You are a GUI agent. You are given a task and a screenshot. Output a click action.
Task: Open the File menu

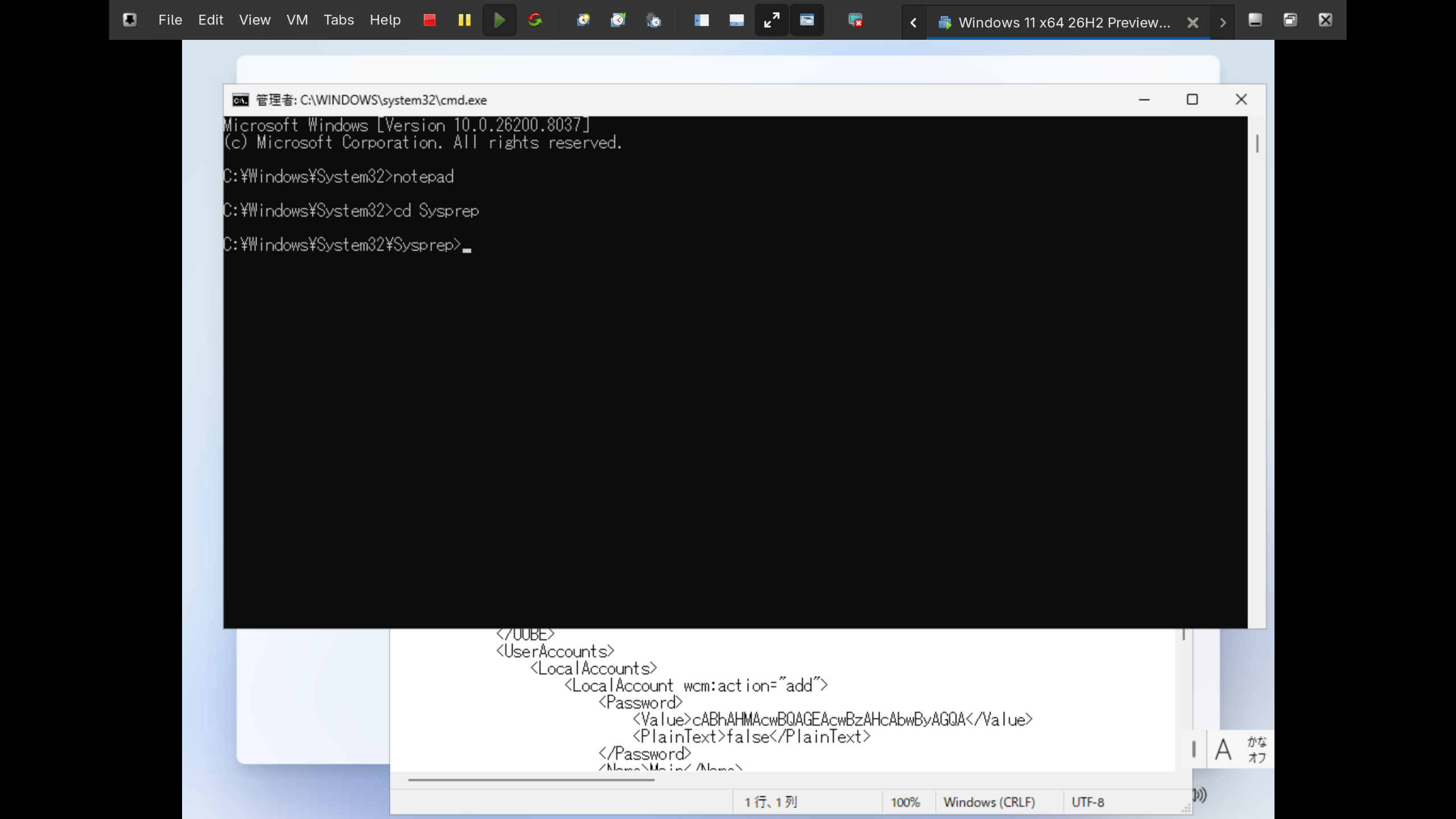(x=170, y=20)
